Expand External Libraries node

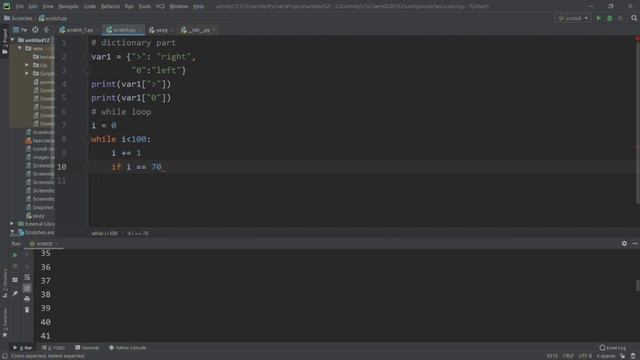pyautogui.click(x=12, y=224)
